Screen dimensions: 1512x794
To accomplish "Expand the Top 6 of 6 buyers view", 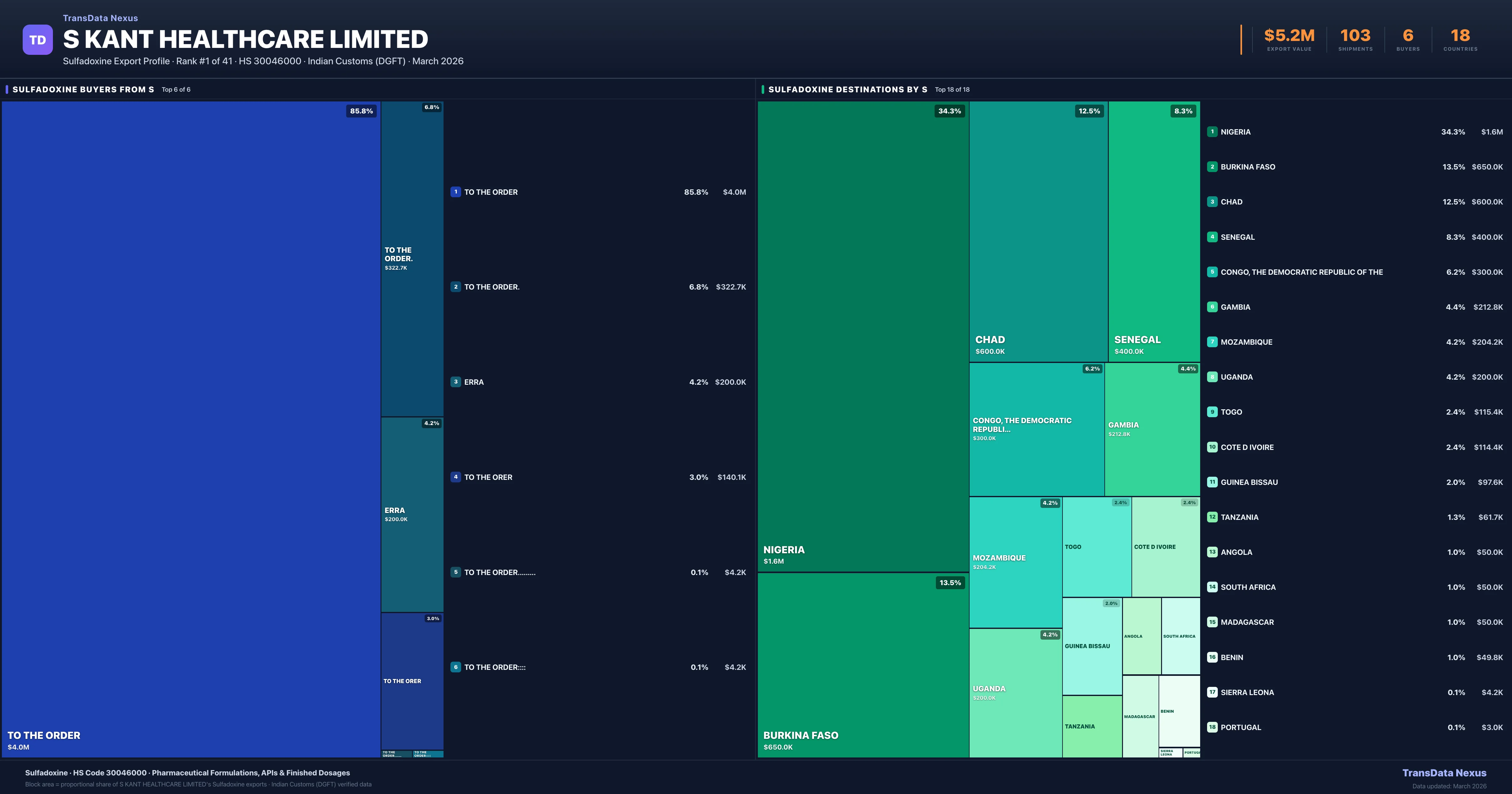I will point(176,89).
